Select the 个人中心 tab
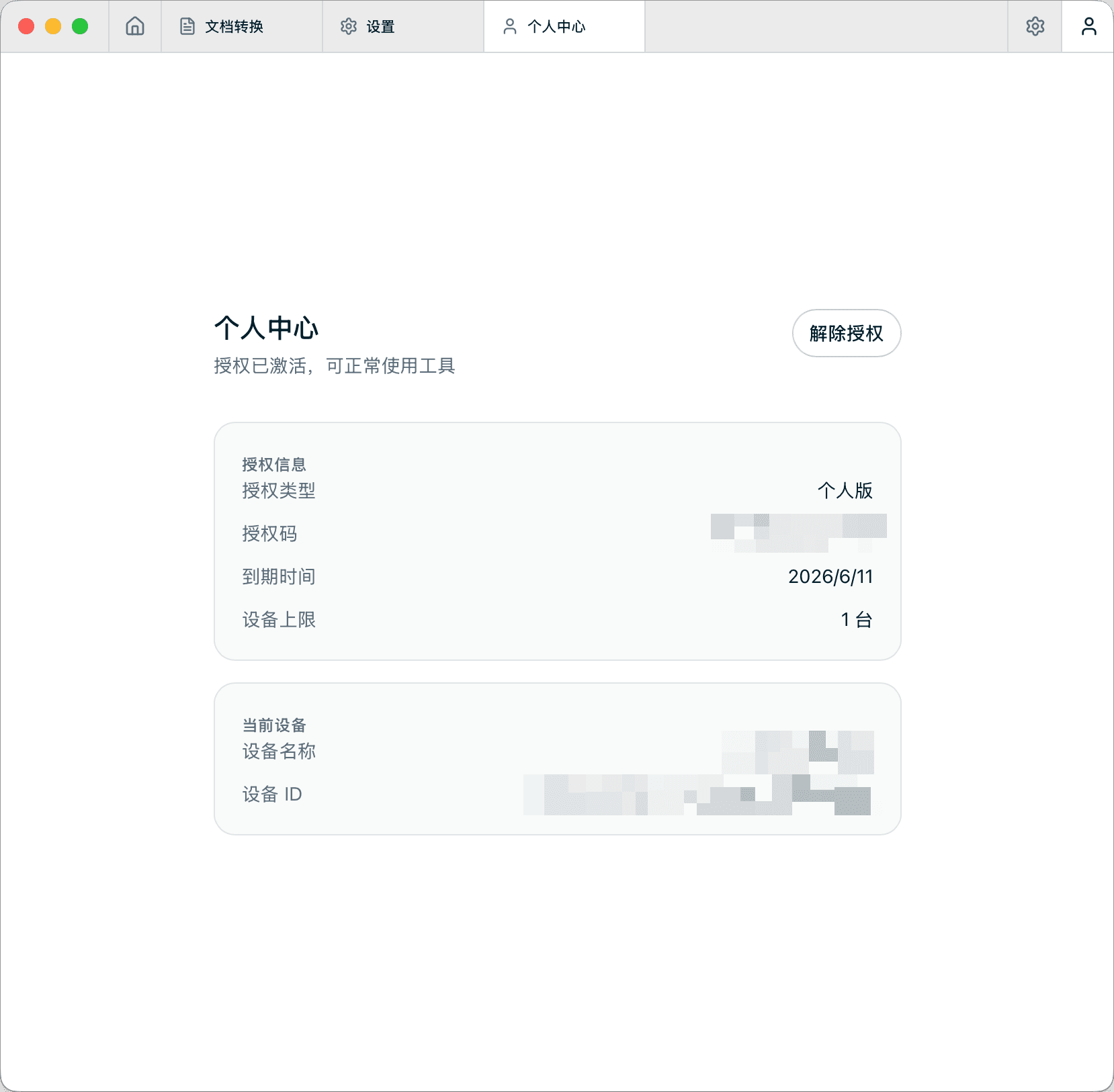 click(564, 26)
